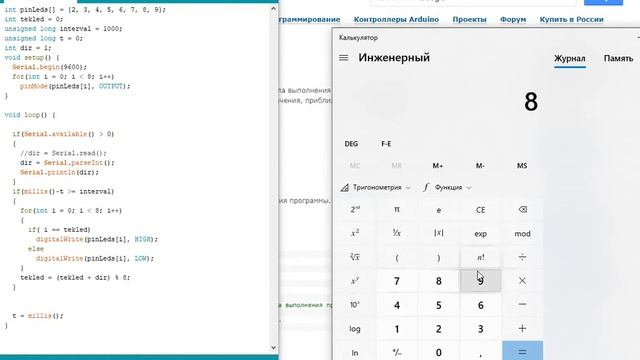This screenshot has width=640, height=360.
Task: Click the multiplication operator key
Action: click(522, 281)
